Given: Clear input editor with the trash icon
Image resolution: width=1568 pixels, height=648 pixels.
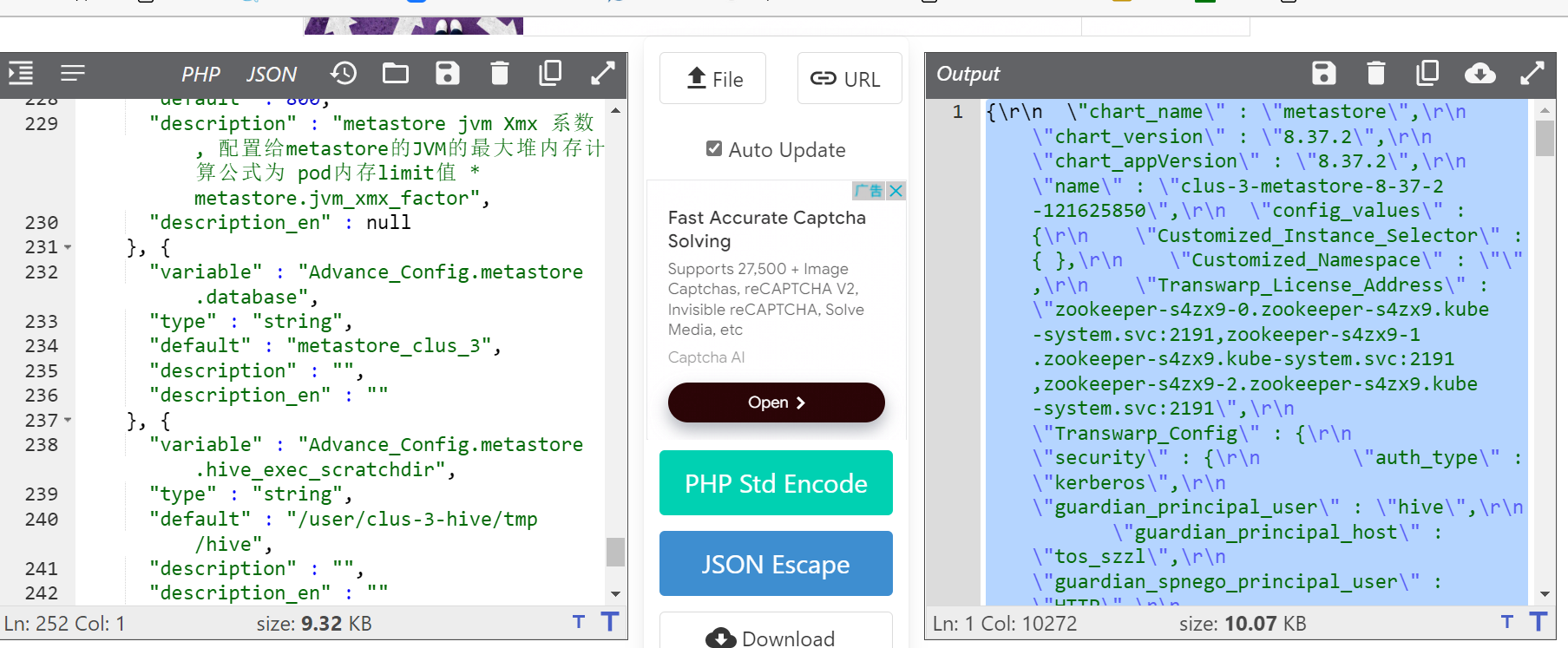Looking at the screenshot, I should click(499, 74).
